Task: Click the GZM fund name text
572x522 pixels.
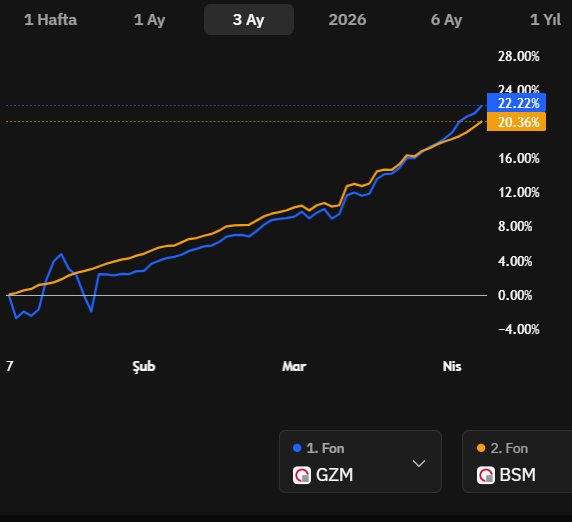Action: [x=335, y=475]
